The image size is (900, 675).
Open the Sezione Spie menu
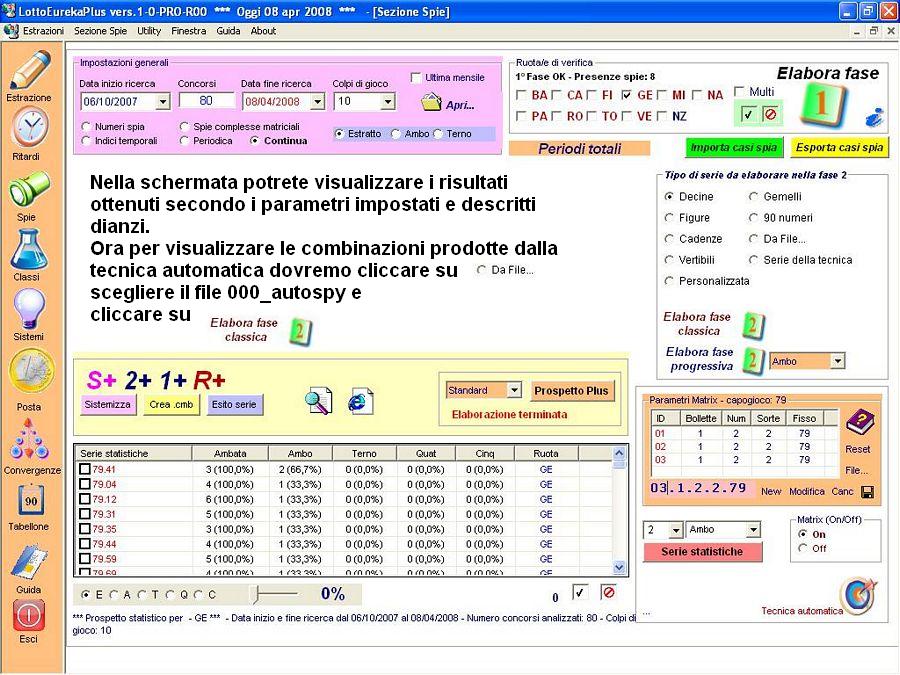(100, 31)
